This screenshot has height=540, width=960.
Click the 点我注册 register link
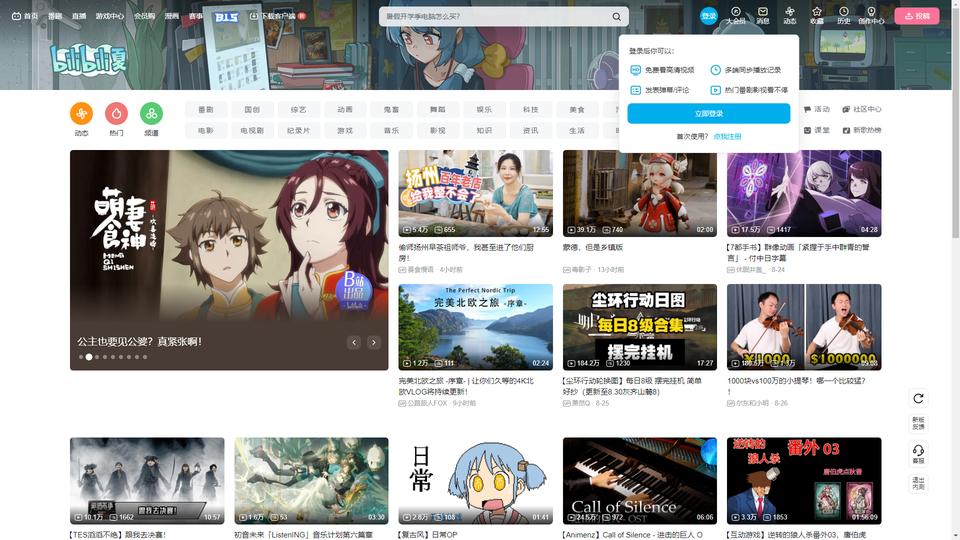tap(727, 137)
